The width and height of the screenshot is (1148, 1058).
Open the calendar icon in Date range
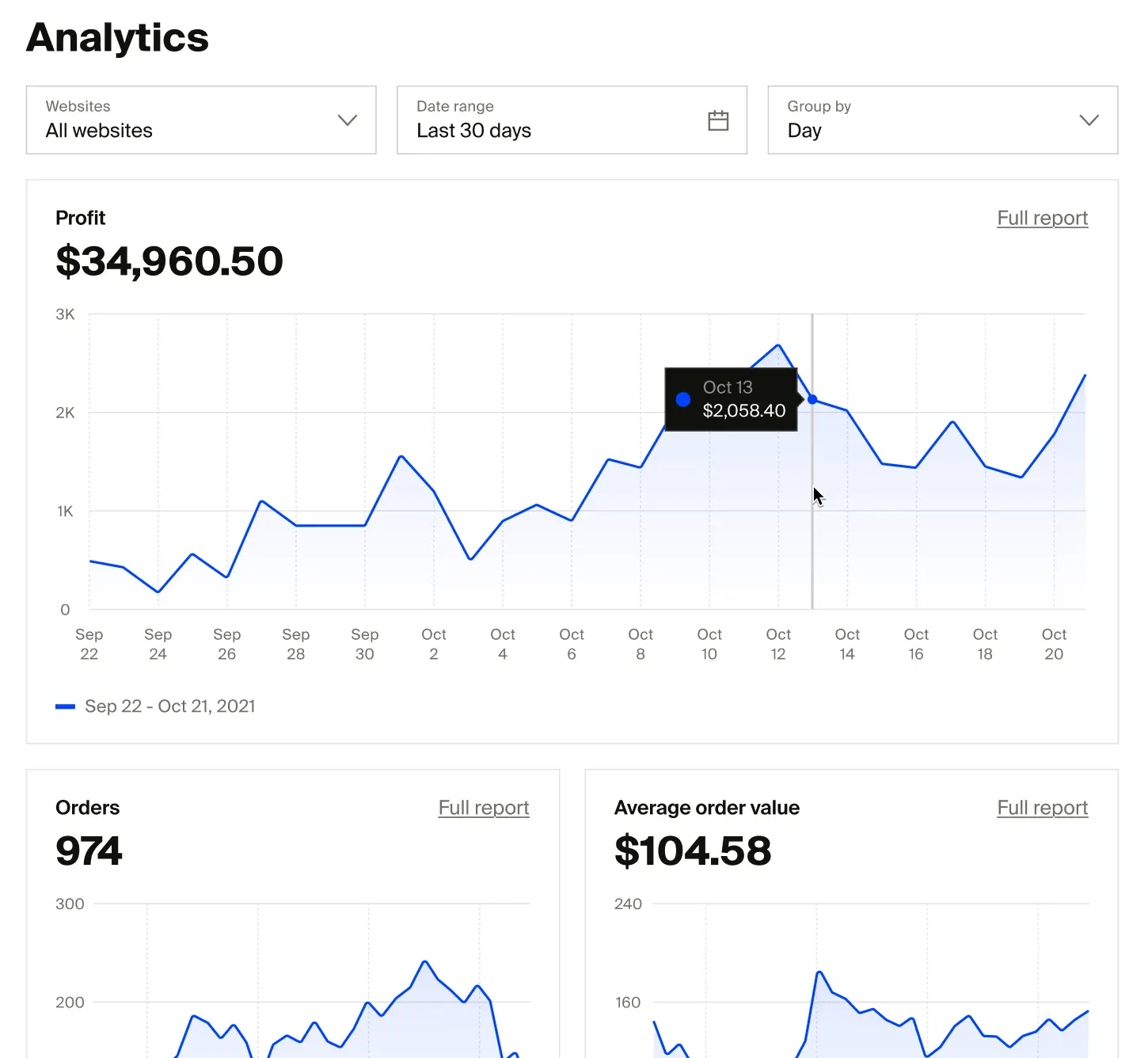tap(718, 120)
